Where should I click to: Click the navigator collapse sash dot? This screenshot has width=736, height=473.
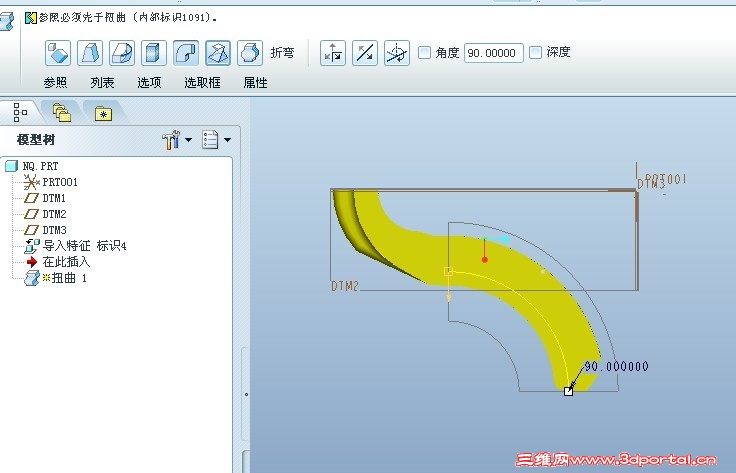[x=246, y=394]
